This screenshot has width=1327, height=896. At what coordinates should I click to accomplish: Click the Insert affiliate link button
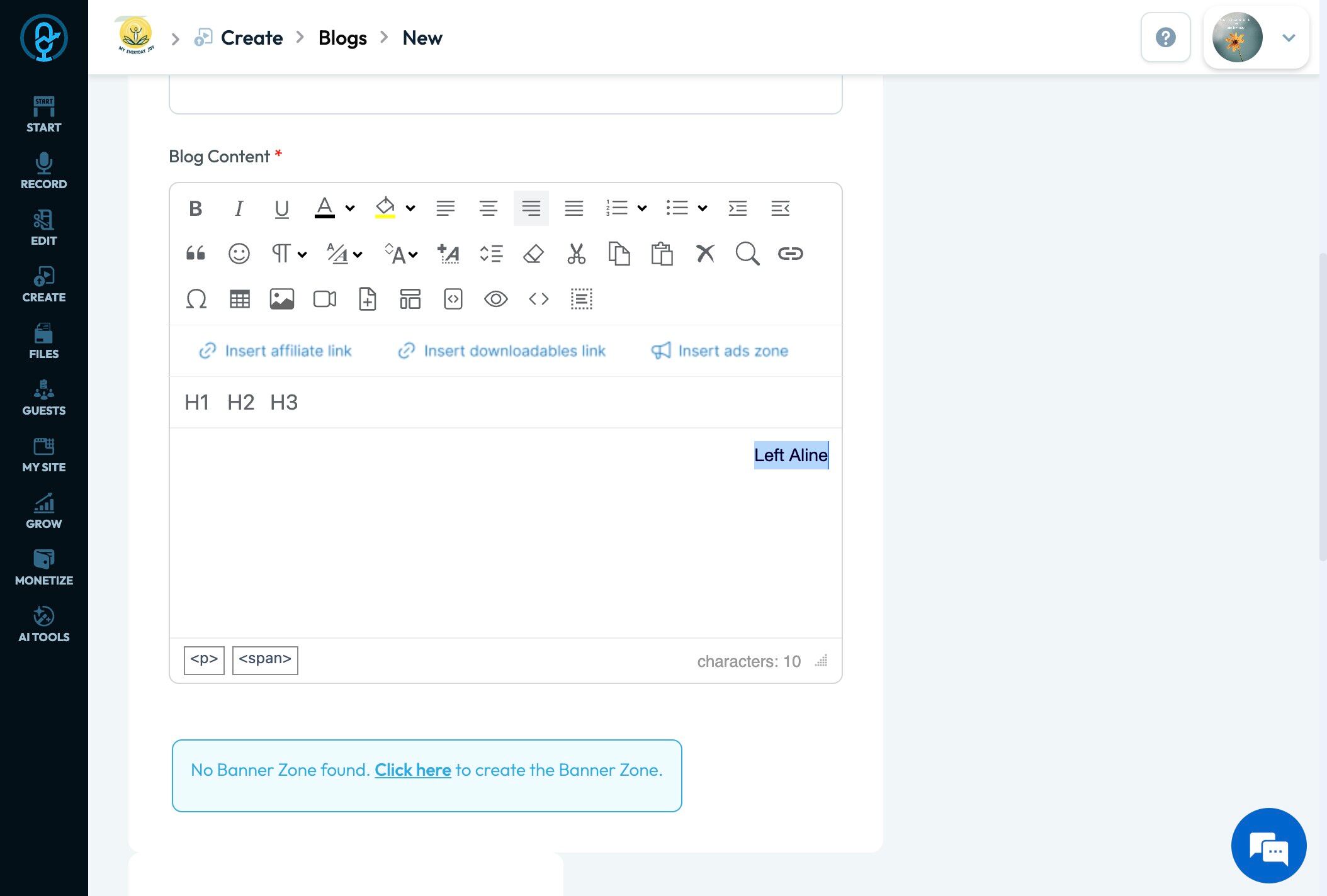coord(275,351)
